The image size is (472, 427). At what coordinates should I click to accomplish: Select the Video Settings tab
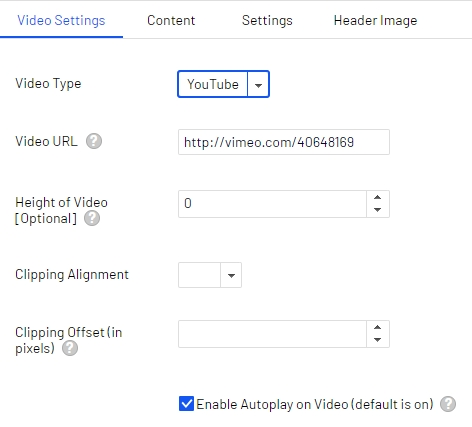[61, 20]
